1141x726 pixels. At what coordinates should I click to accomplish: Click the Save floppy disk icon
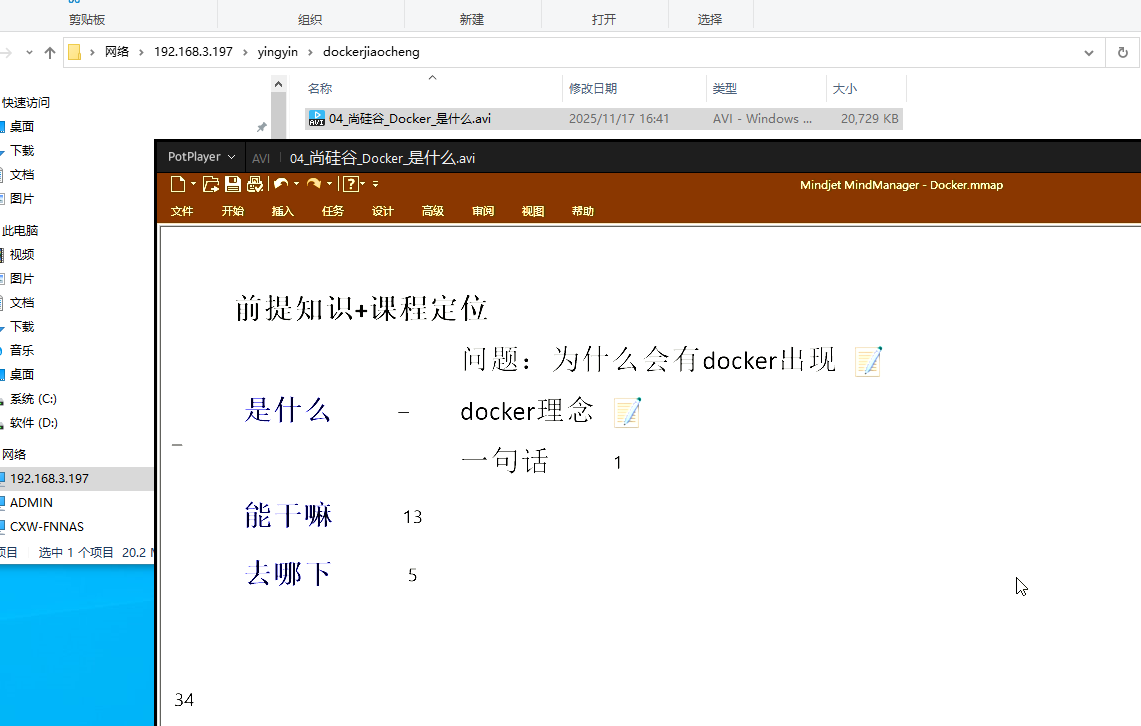coord(232,184)
